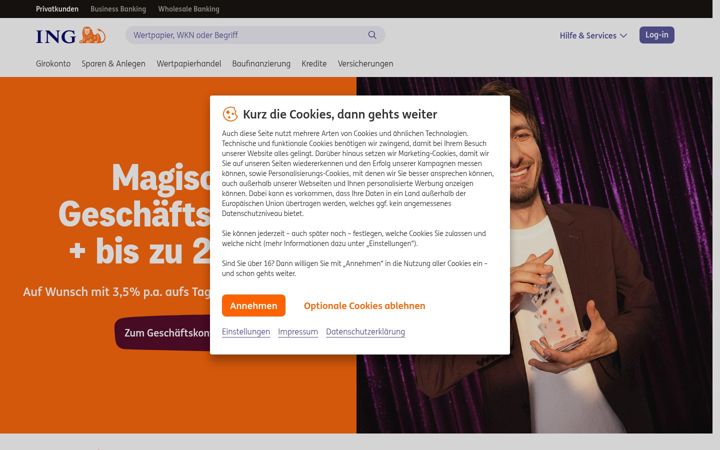Switch to Business Banking

(x=118, y=9)
